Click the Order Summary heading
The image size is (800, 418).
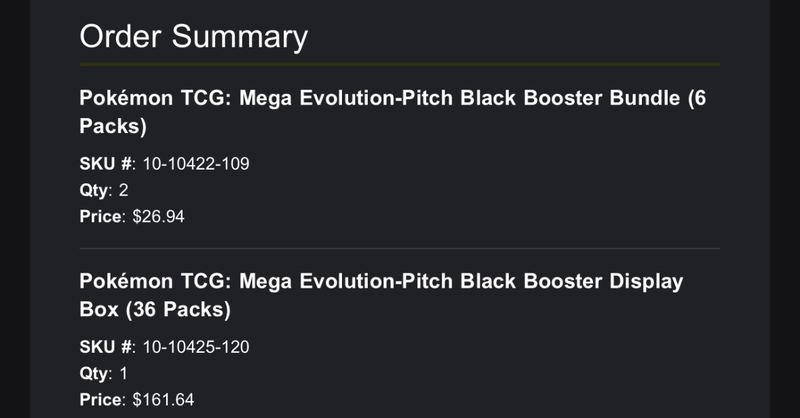click(x=193, y=37)
